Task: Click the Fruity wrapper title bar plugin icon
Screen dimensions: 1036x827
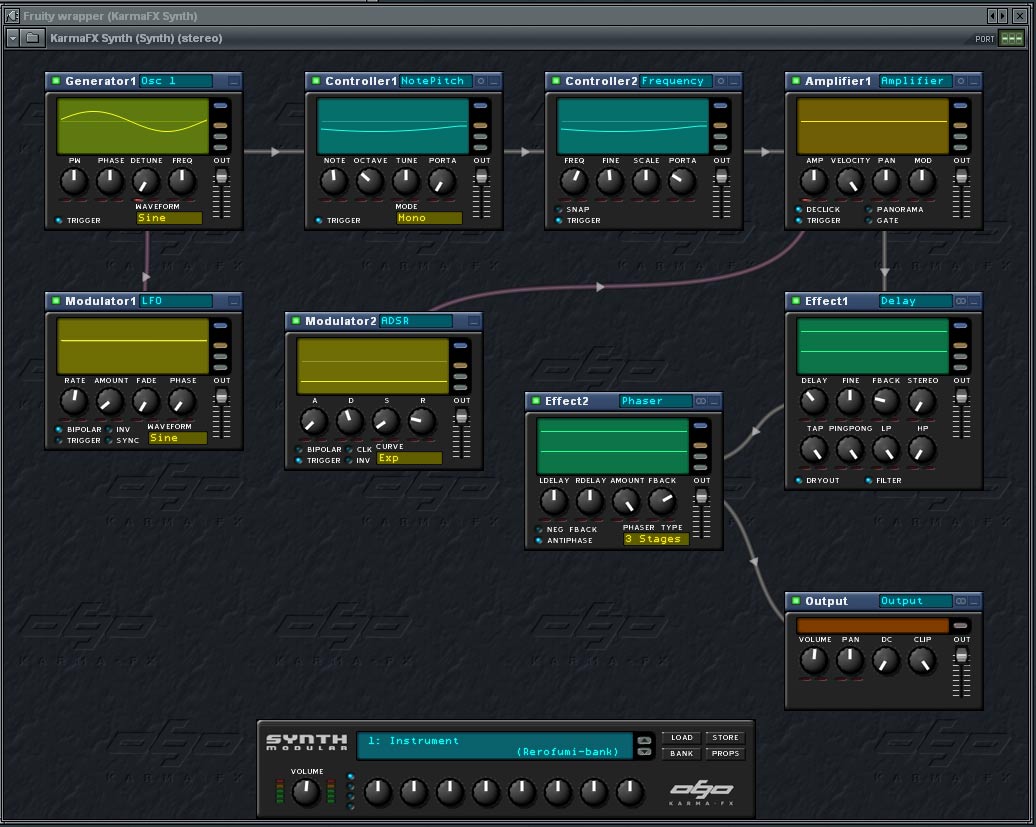Action: 12,15
